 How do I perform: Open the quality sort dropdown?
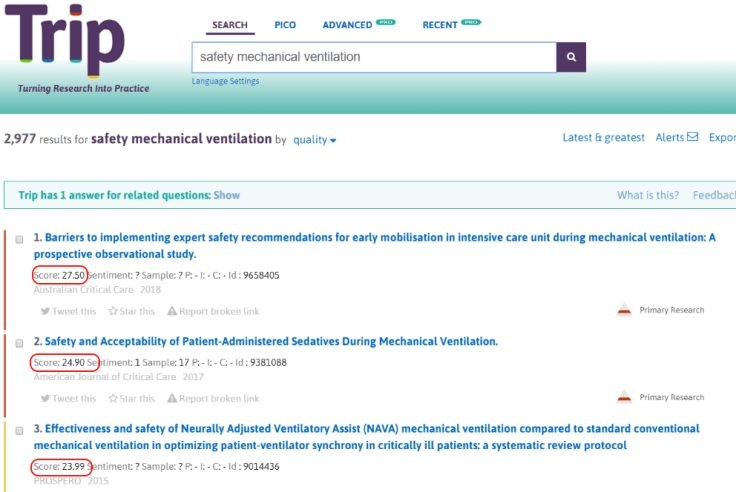[315, 140]
